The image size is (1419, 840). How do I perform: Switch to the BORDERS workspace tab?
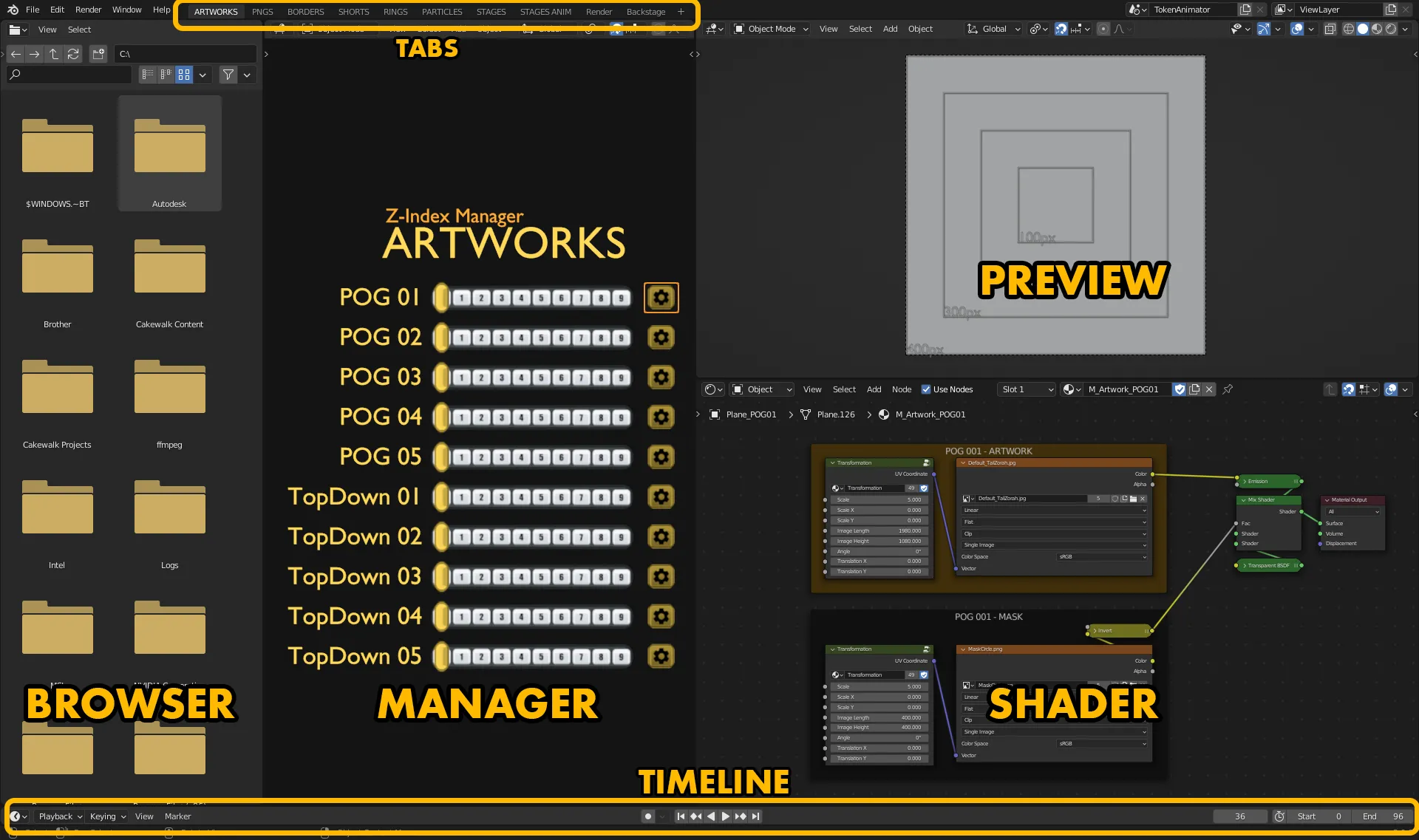tap(305, 12)
